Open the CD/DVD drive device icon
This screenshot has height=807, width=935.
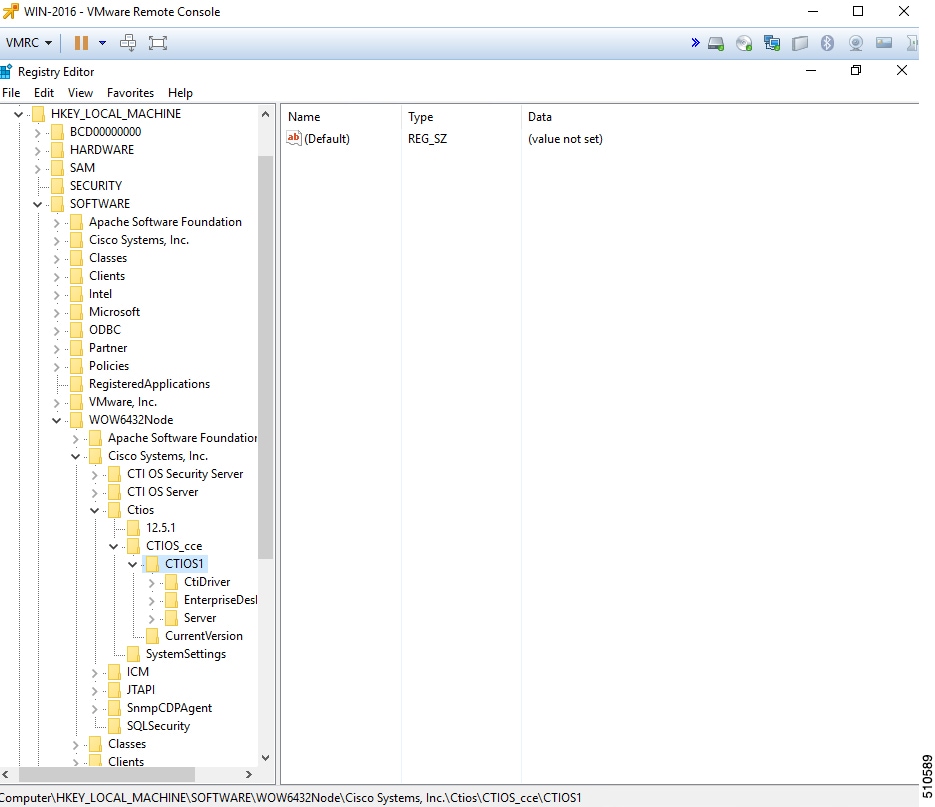(744, 43)
